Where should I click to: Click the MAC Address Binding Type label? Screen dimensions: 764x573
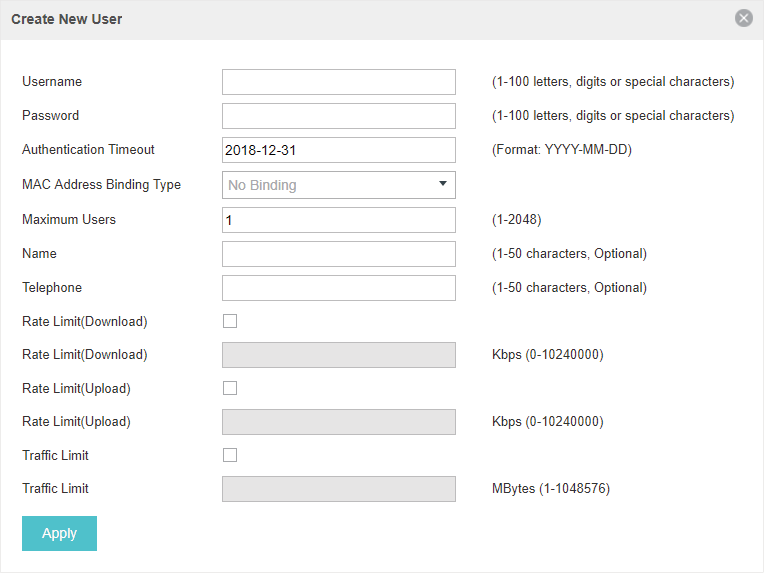point(101,185)
